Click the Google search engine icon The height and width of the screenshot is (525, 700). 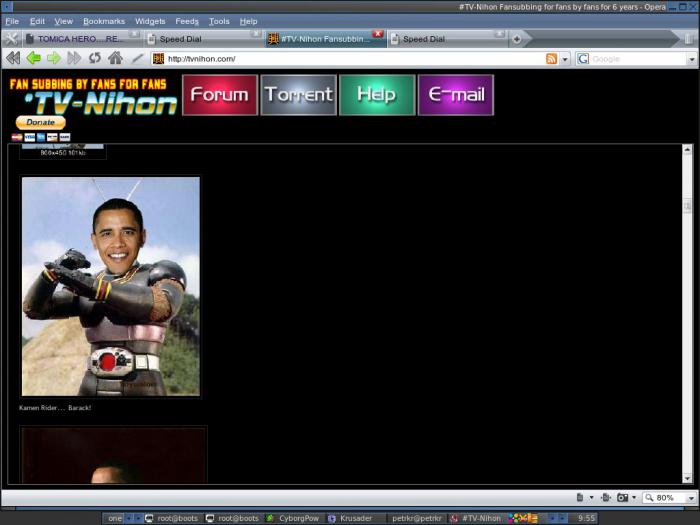click(x=583, y=58)
